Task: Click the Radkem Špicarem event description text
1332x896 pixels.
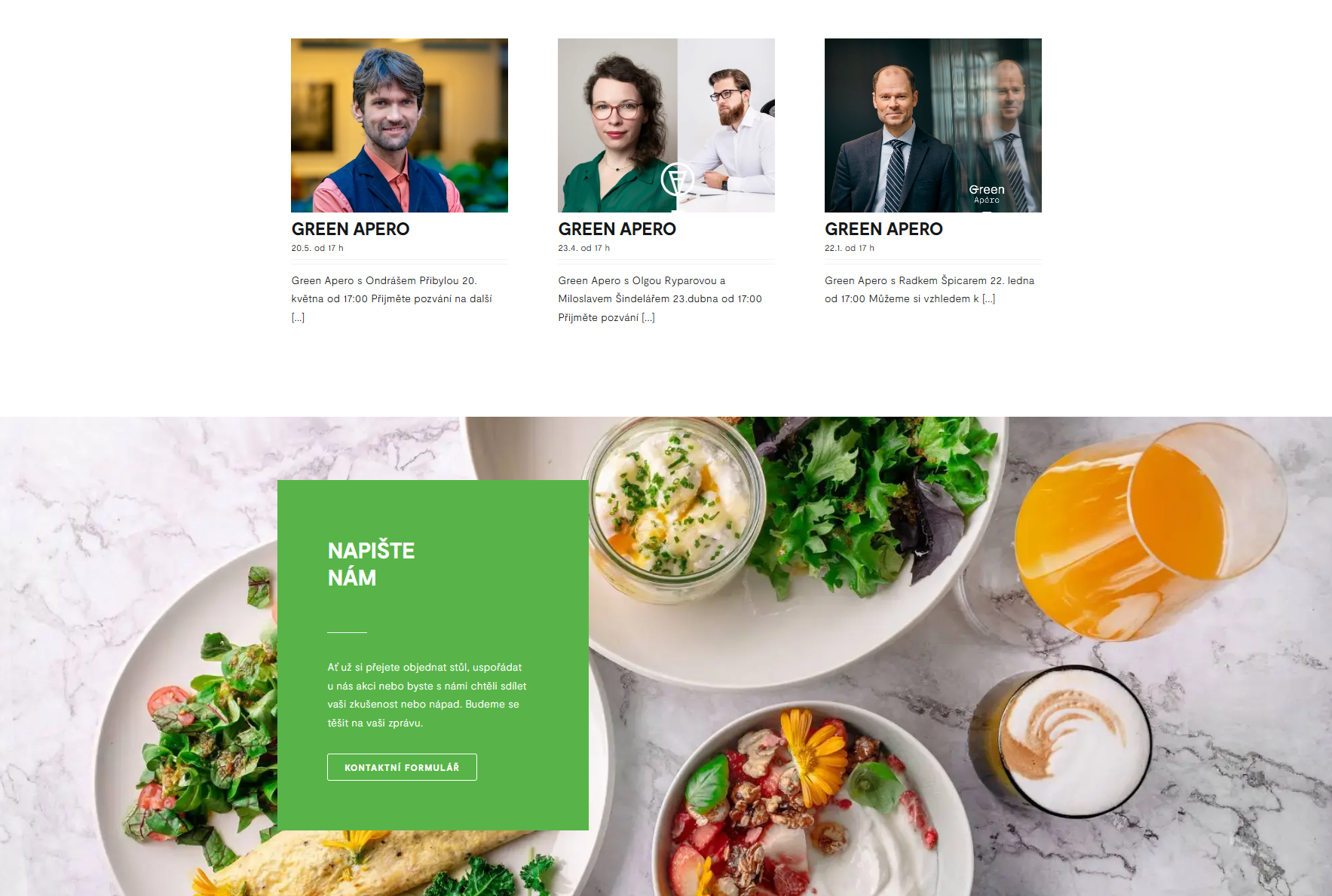Action: click(x=929, y=289)
